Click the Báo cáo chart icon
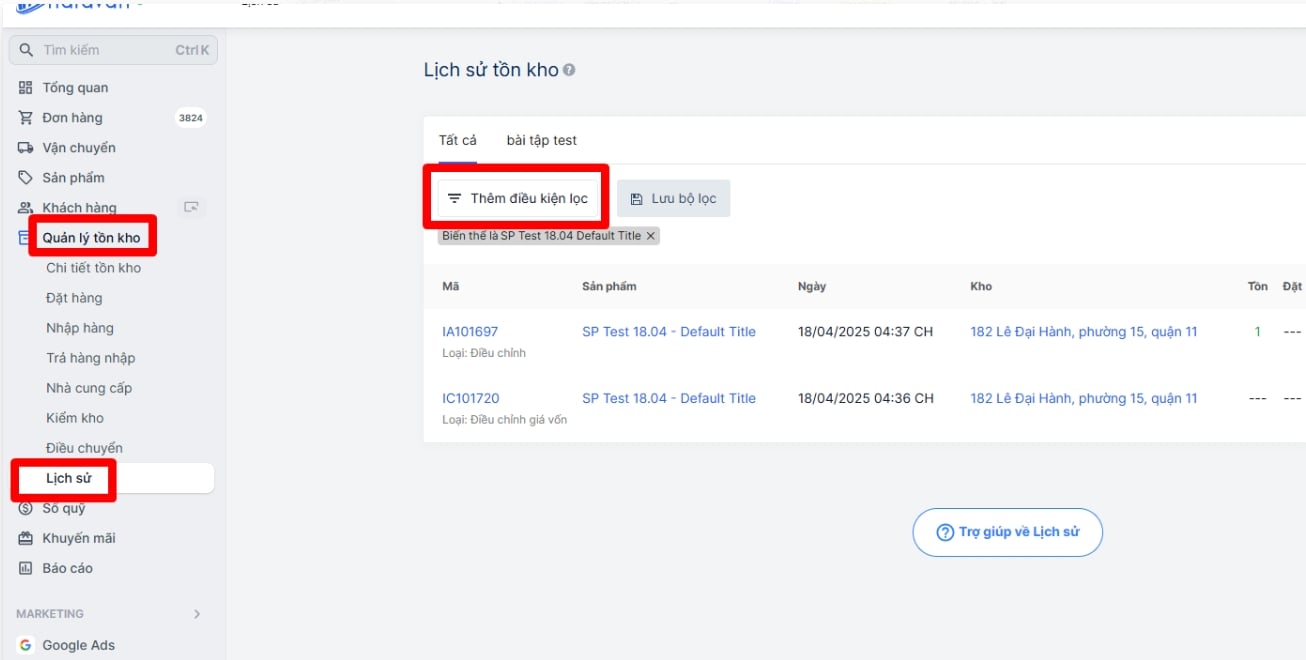 coord(26,568)
